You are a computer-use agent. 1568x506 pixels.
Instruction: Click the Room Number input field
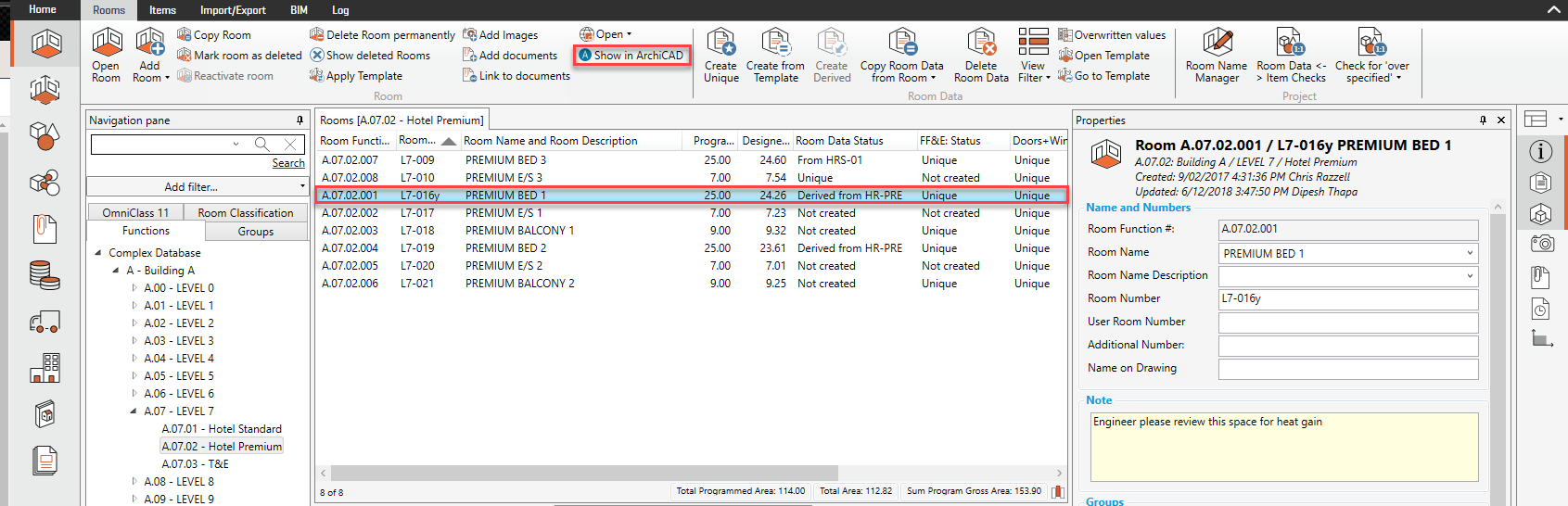coord(1347,298)
